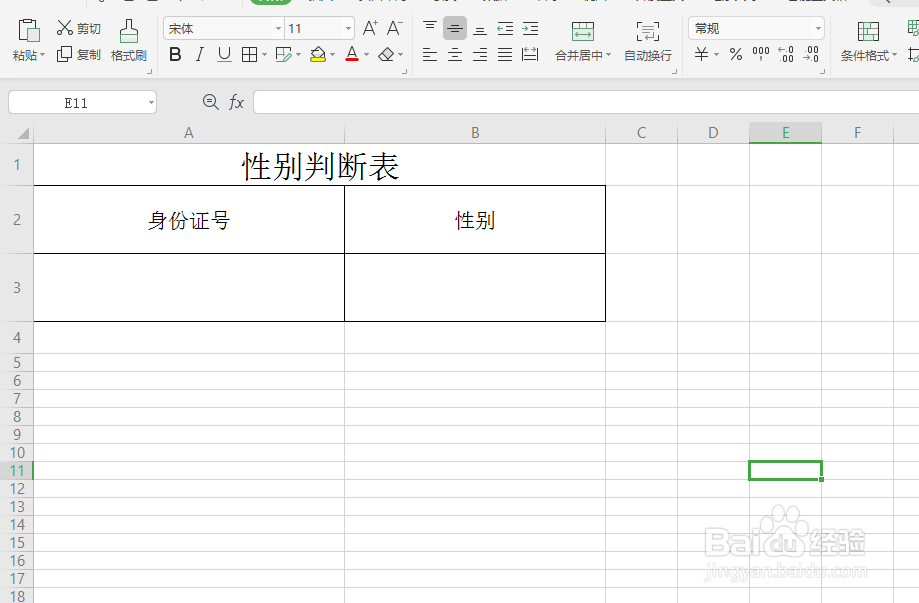Select column A header
The image size is (919, 603).
pyautogui.click(x=189, y=133)
